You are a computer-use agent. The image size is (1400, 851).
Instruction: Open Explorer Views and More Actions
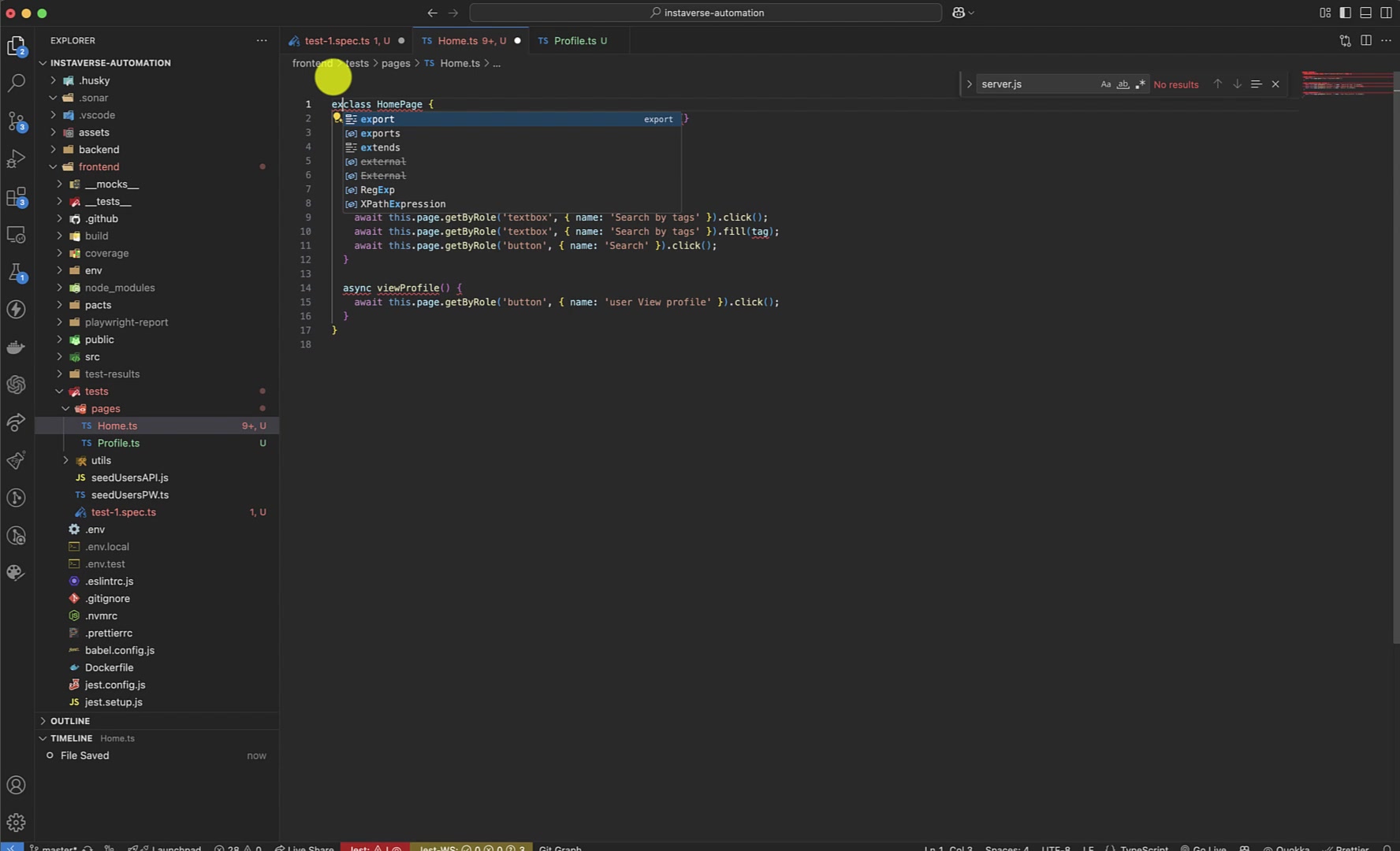point(262,40)
